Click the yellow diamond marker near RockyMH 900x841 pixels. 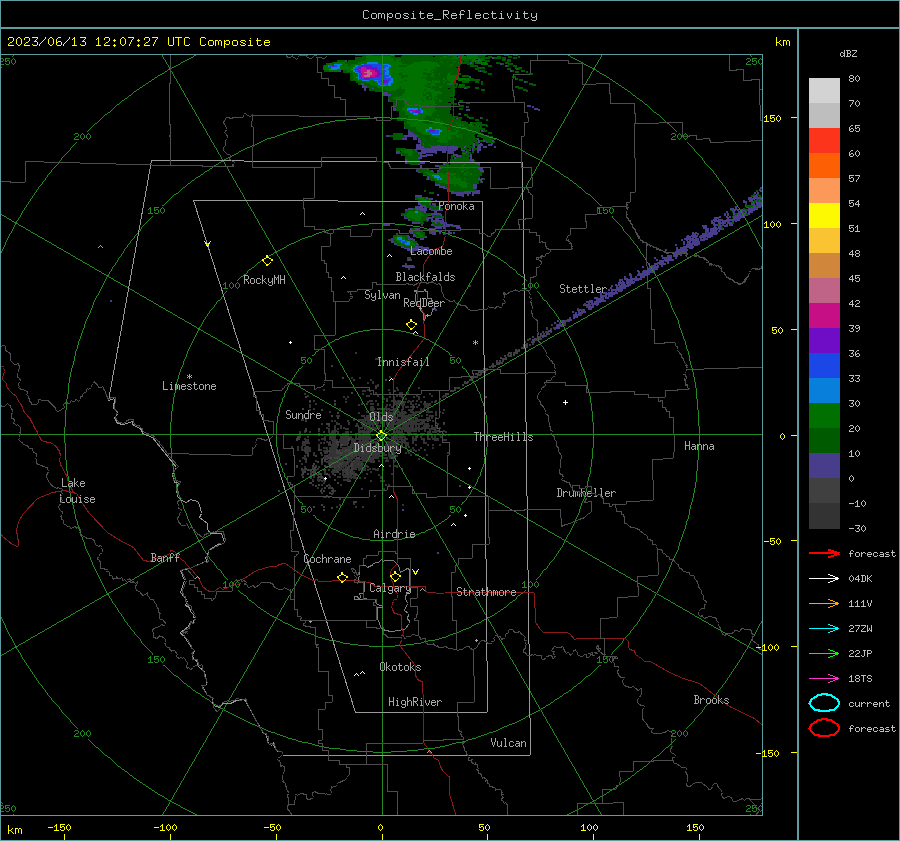(x=267, y=261)
